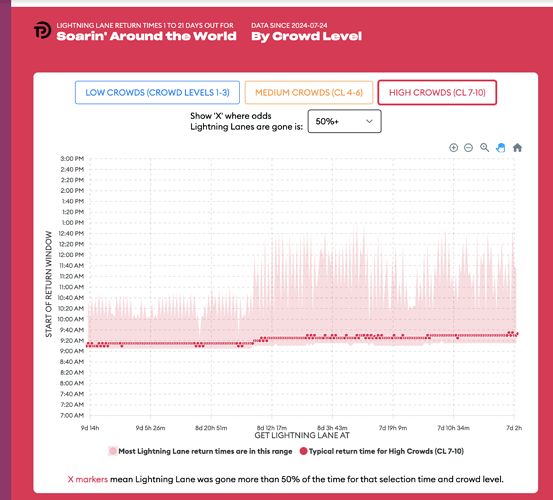Click the red 'X markers' text

pyautogui.click(x=88, y=479)
